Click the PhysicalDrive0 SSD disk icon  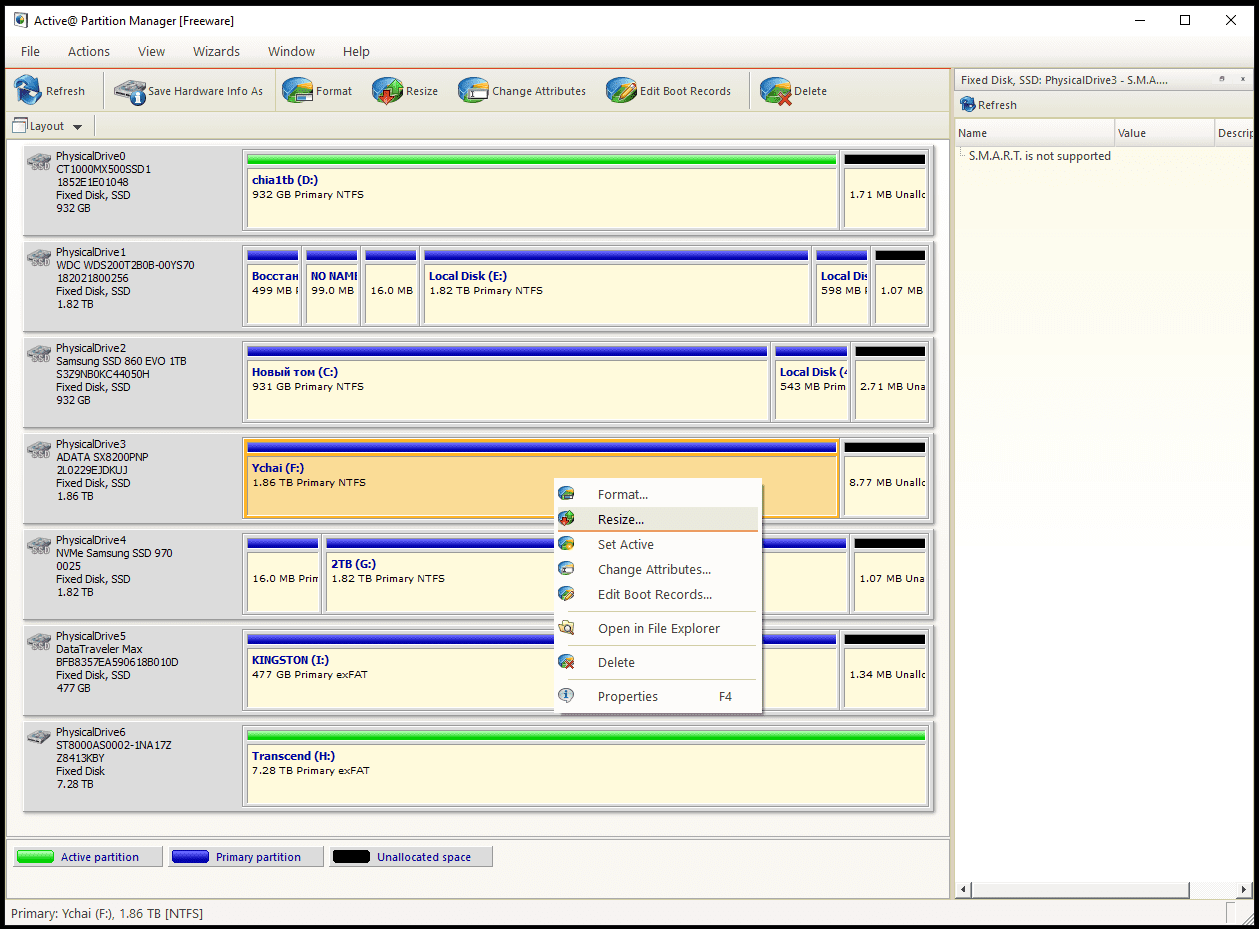[39, 161]
